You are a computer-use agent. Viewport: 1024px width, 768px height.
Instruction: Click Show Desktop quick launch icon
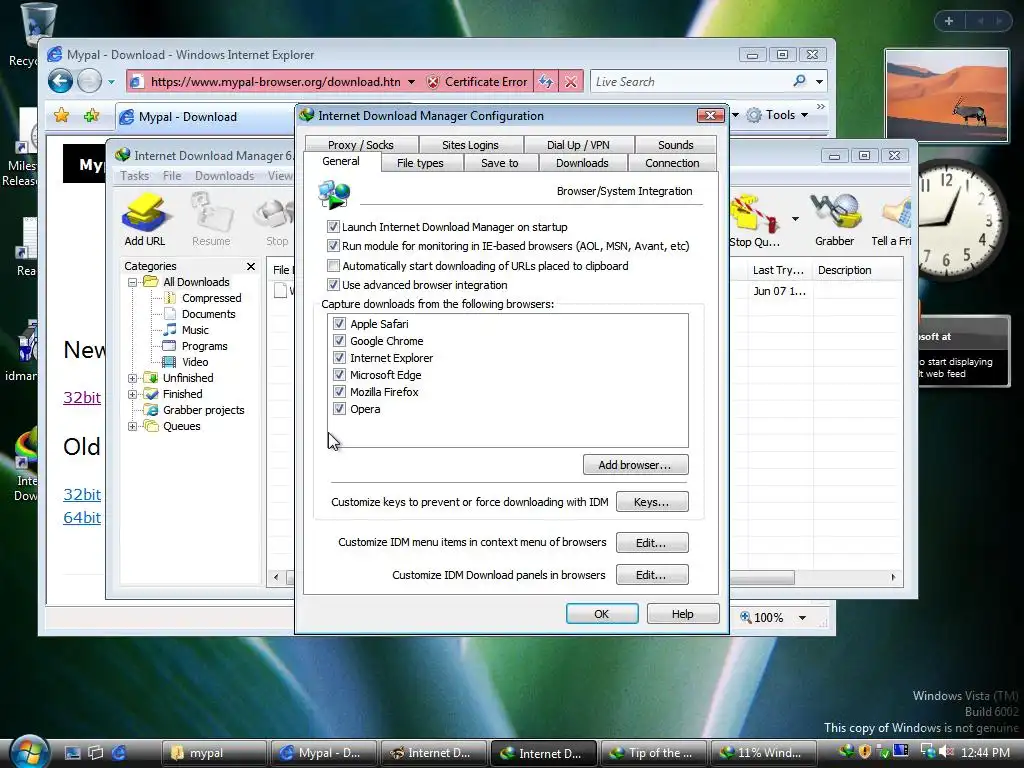pos(72,753)
